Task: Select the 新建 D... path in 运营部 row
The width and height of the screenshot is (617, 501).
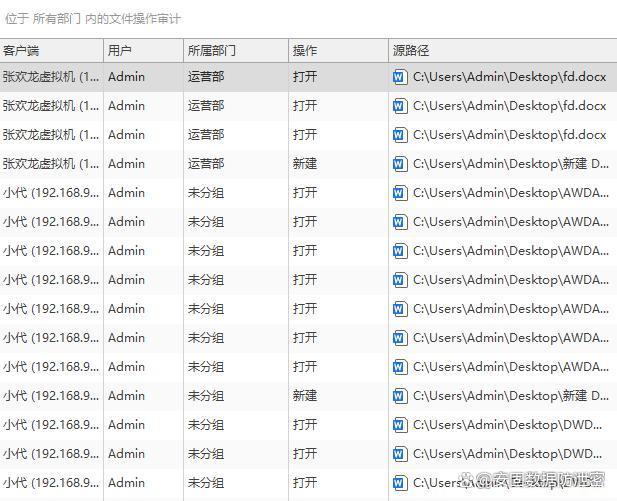Action: [511, 164]
